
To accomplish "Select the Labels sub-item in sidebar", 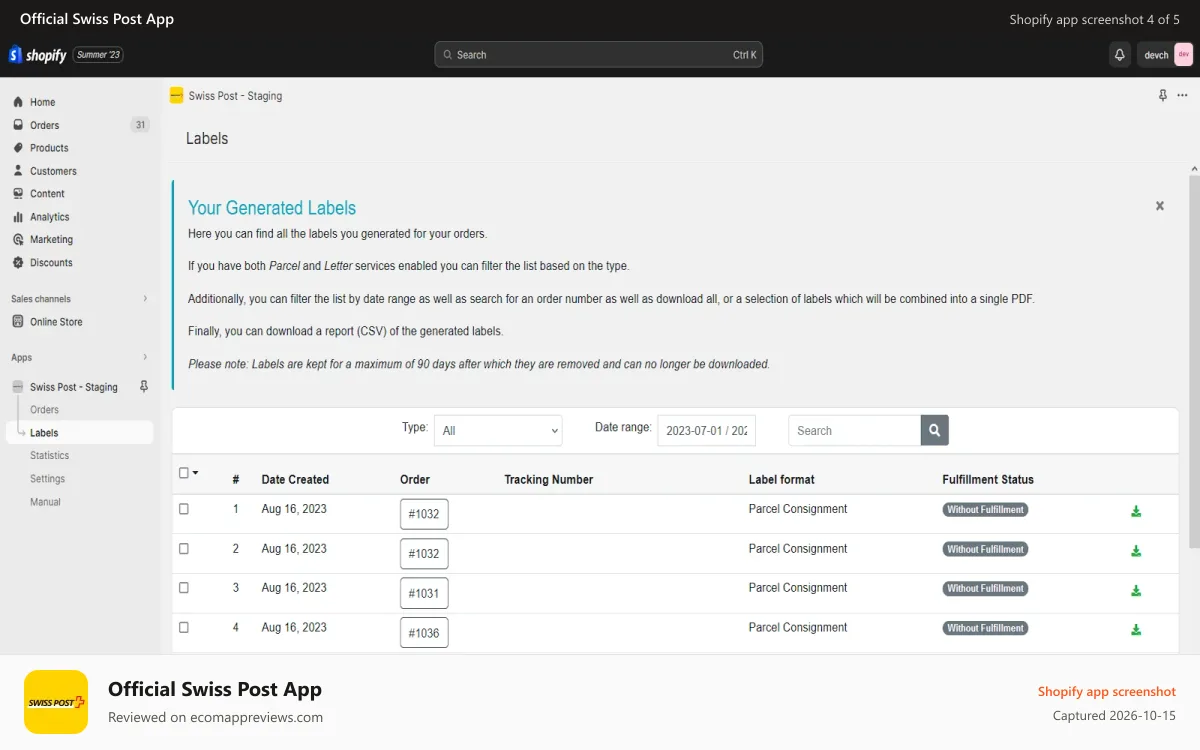I will 79,433.
